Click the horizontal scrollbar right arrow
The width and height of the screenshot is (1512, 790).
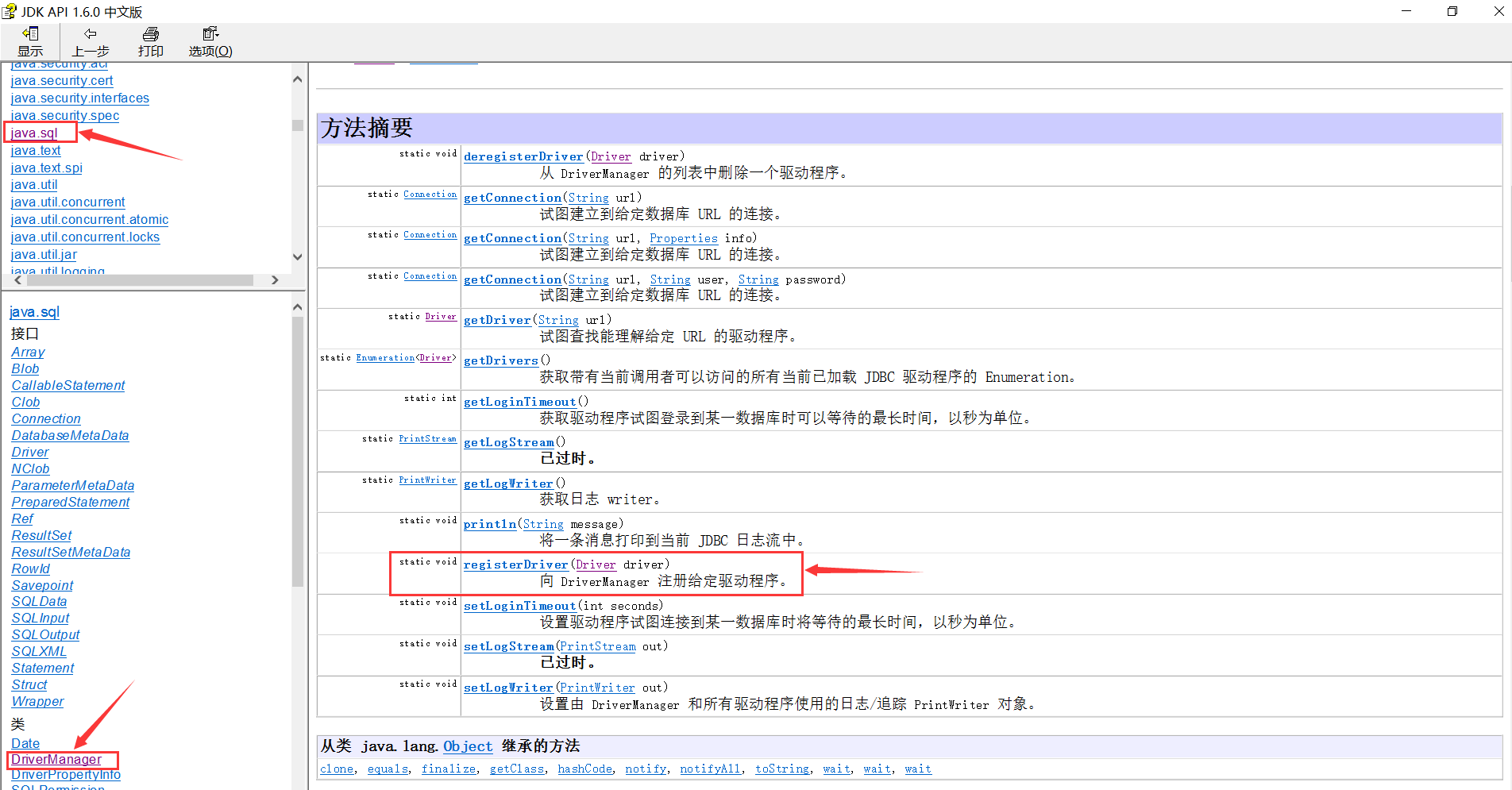tap(275, 279)
